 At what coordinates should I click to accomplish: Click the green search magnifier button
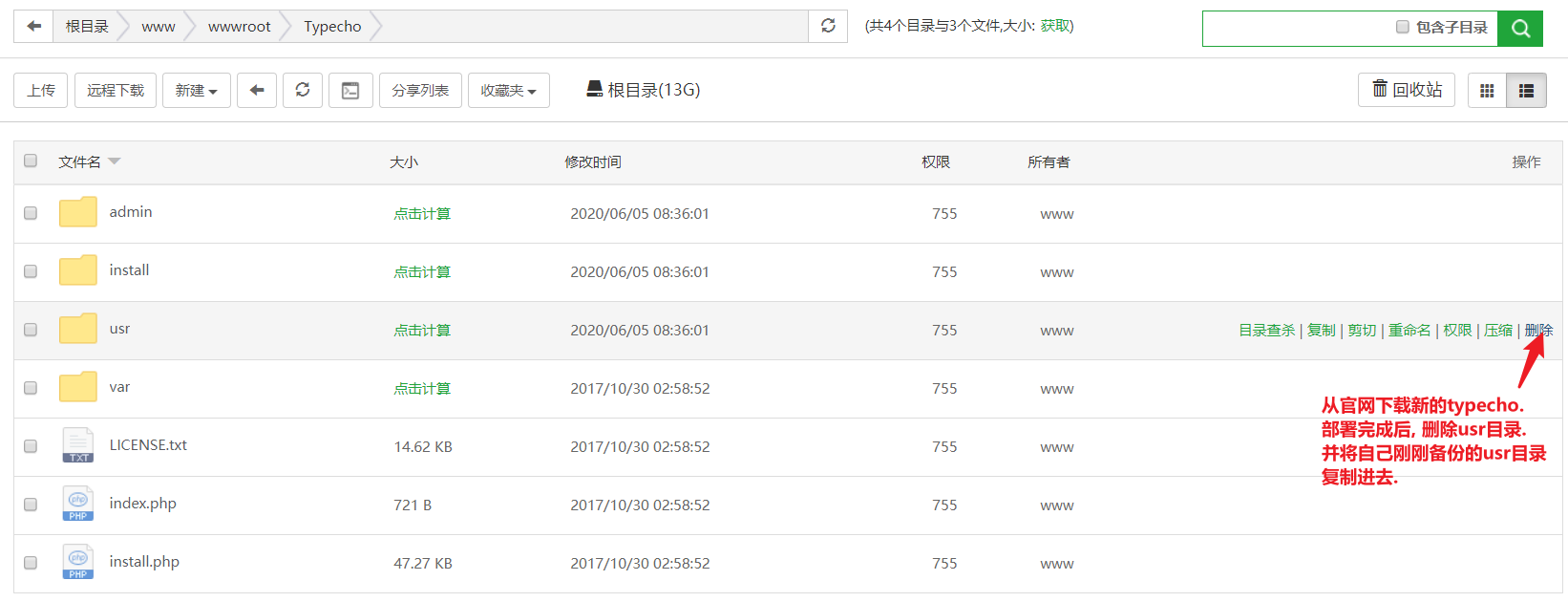(1520, 29)
